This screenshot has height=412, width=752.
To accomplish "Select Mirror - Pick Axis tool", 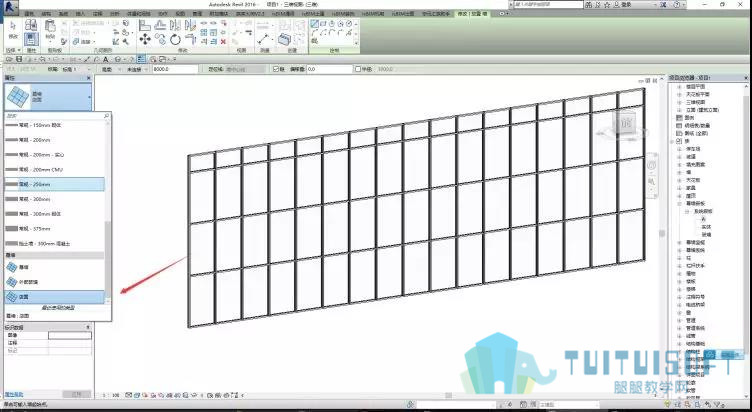I will click(x=176, y=25).
